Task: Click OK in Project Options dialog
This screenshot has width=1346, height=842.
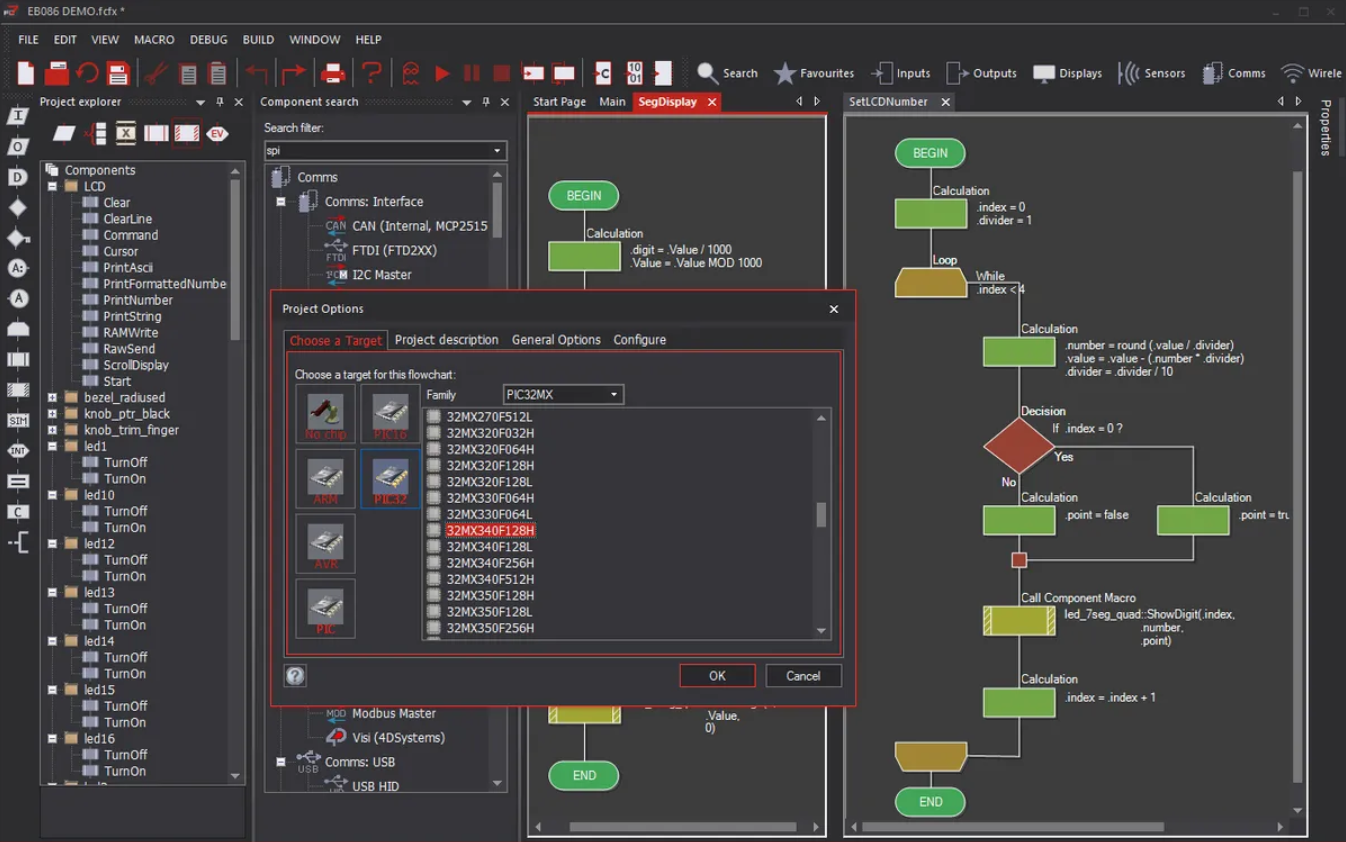Action: tap(717, 676)
